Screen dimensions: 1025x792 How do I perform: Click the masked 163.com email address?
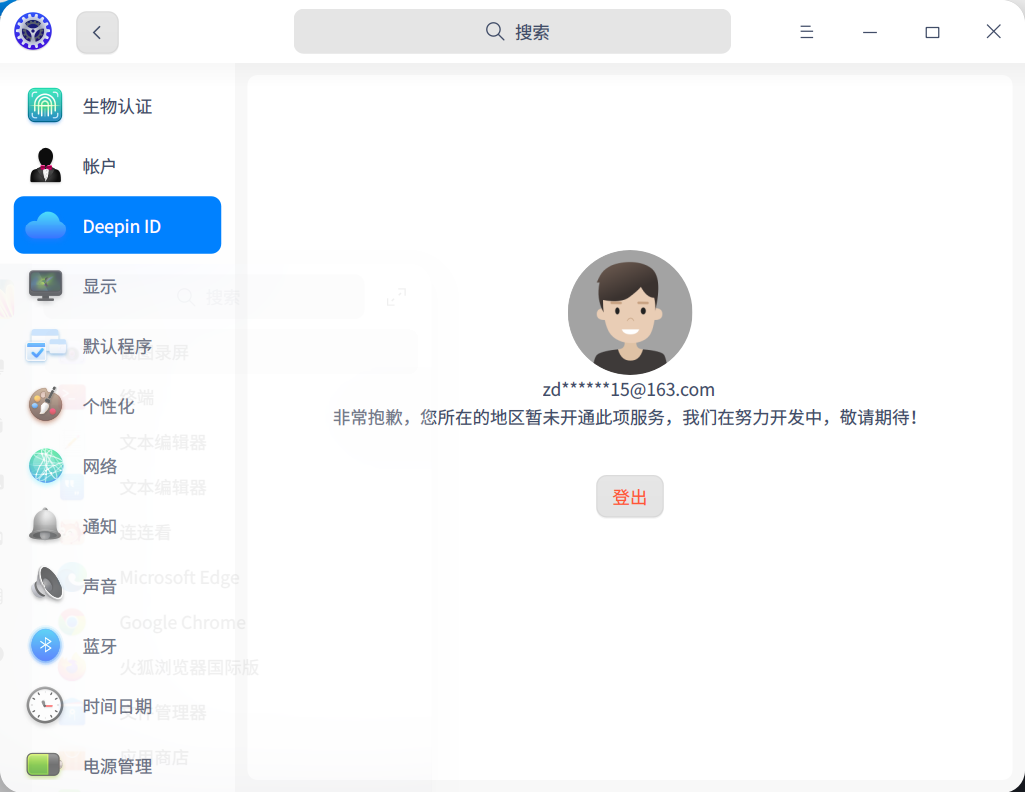coord(629,389)
